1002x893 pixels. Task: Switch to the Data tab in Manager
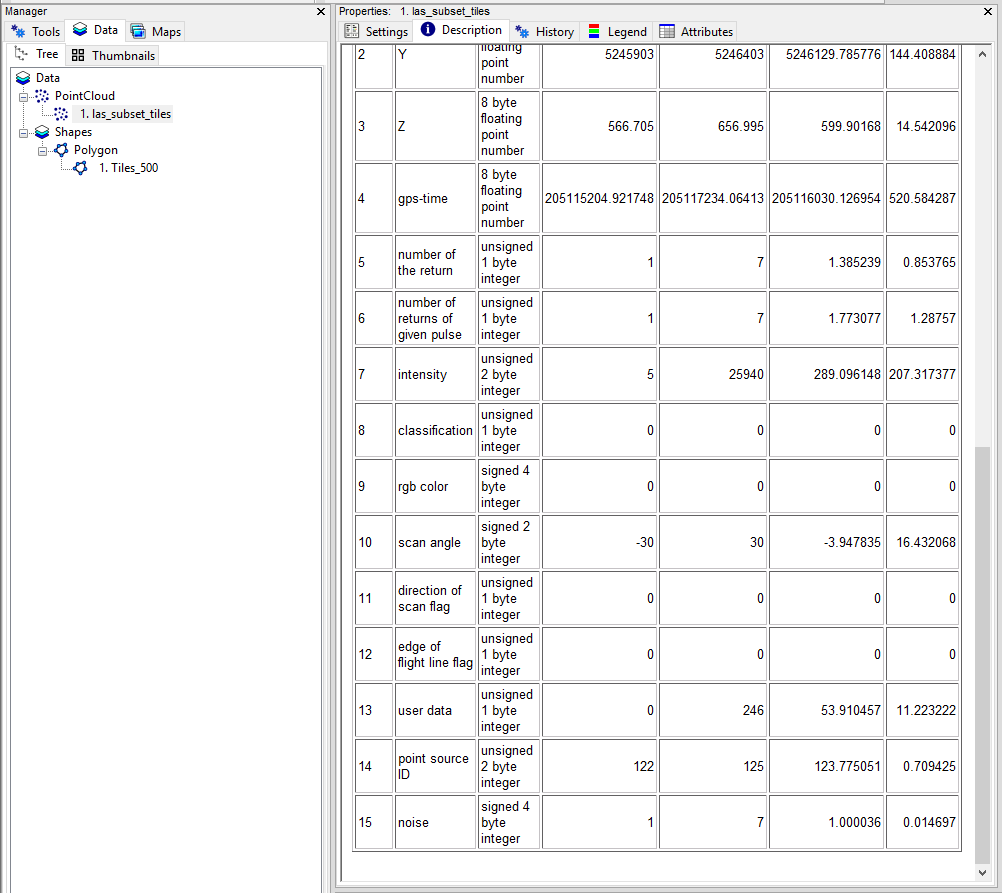[95, 30]
